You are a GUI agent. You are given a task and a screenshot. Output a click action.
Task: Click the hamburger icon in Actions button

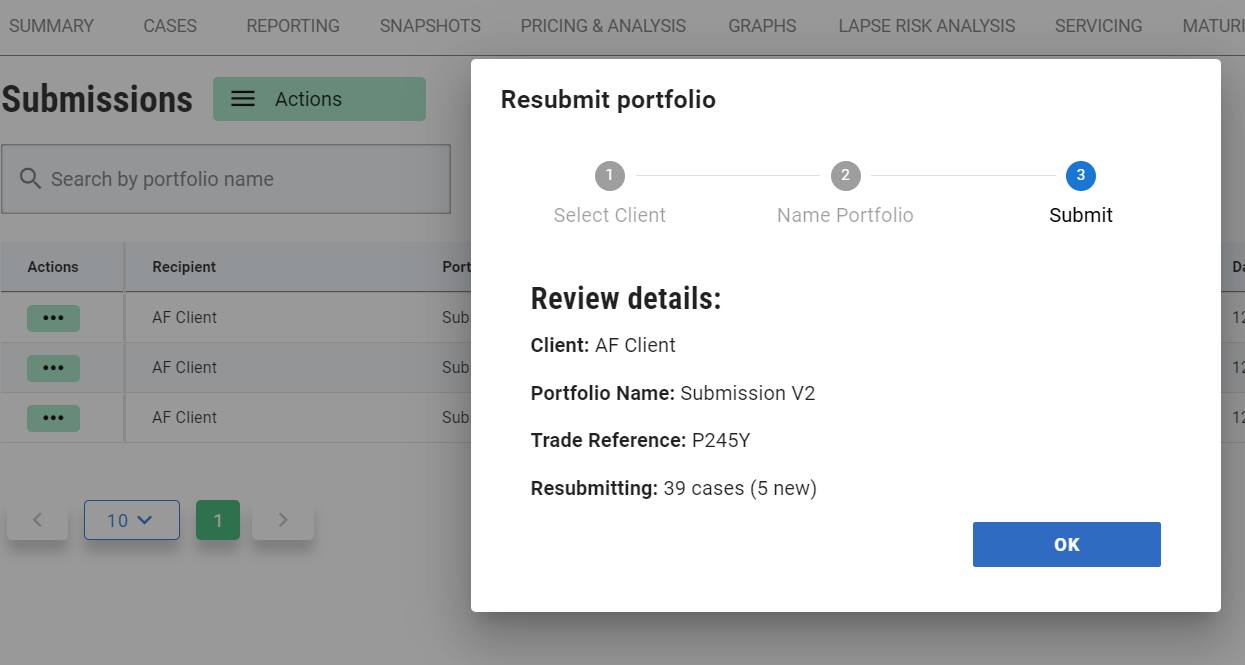click(x=243, y=99)
